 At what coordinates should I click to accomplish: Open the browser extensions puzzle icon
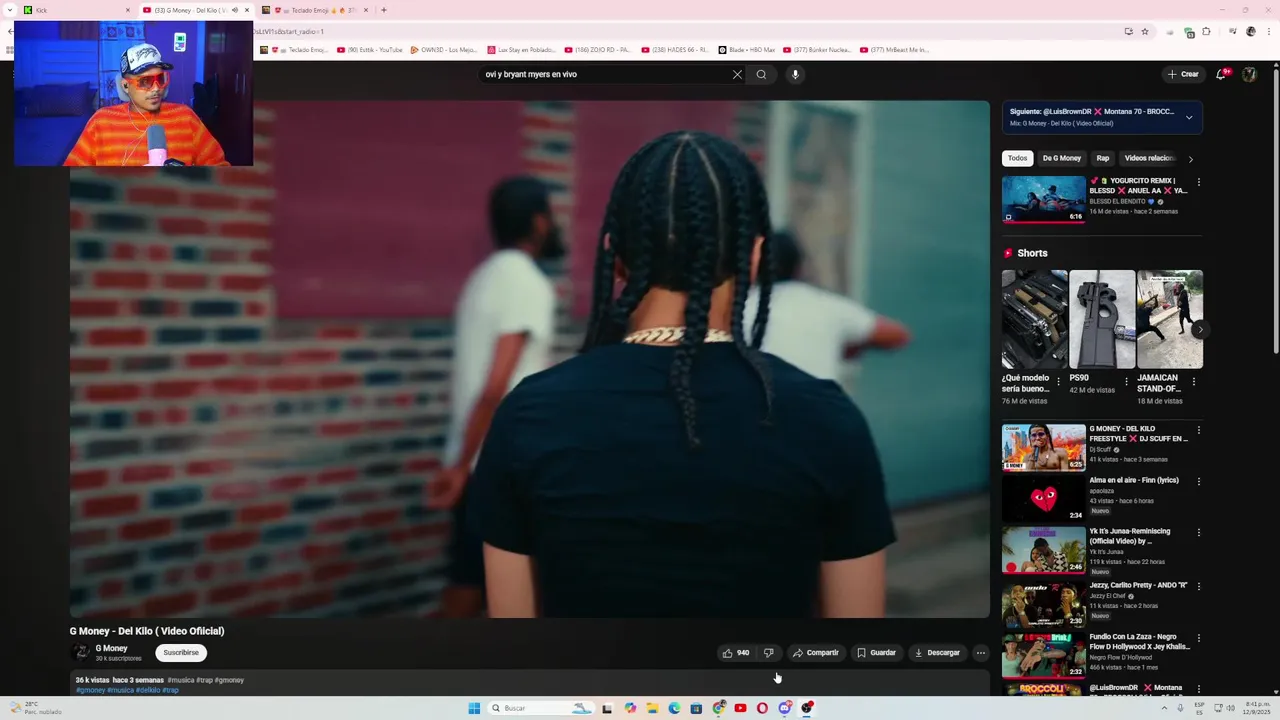pos(1207,32)
